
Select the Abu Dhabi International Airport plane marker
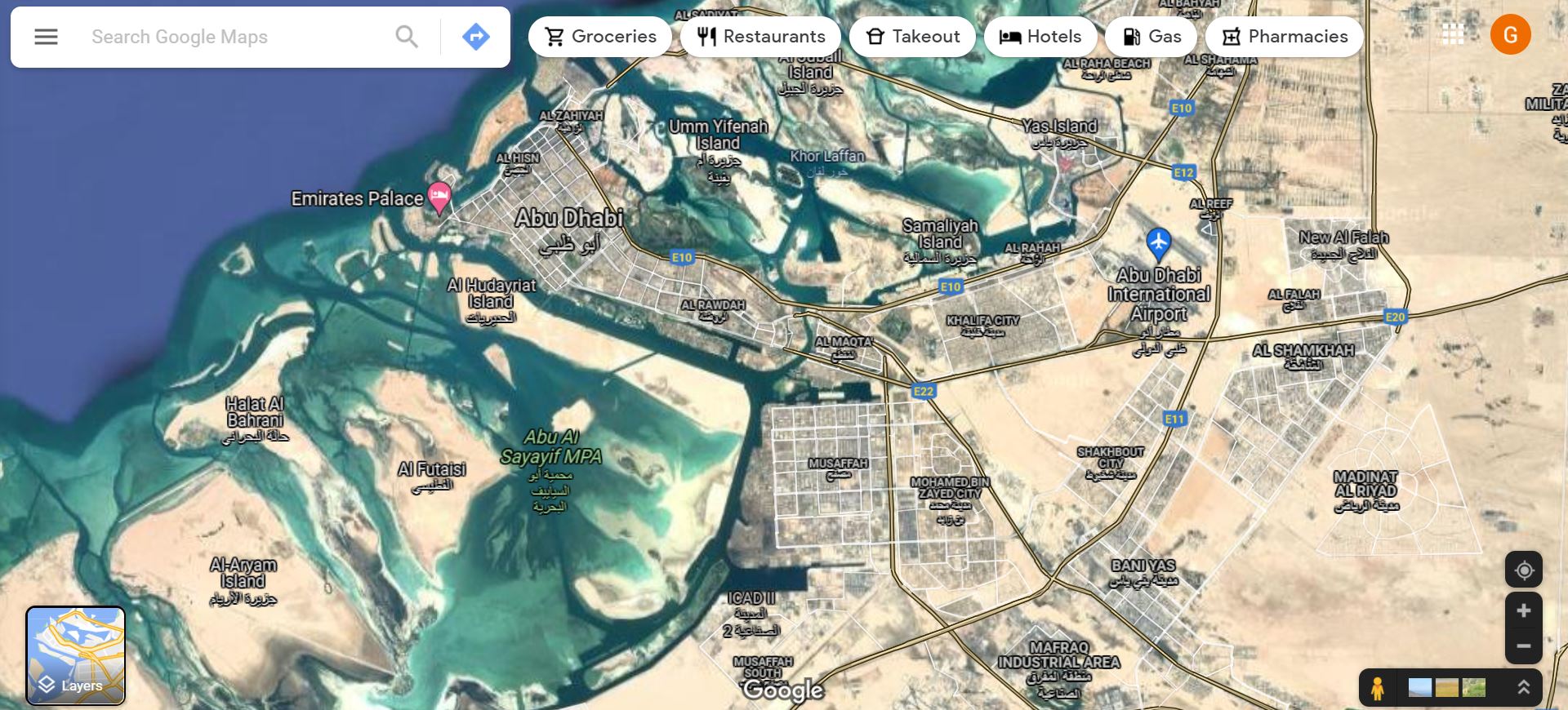pyautogui.click(x=1159, y=243)
